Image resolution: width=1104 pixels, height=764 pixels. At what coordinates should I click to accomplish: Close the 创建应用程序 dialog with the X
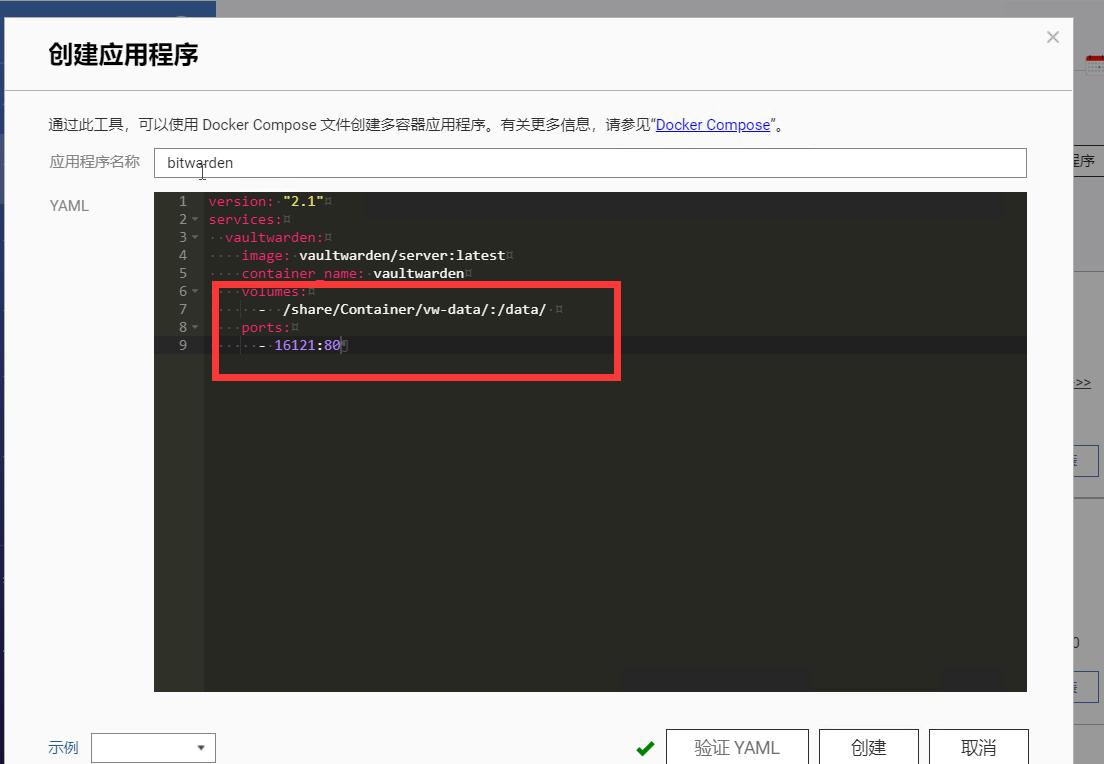click(1052, 37)
